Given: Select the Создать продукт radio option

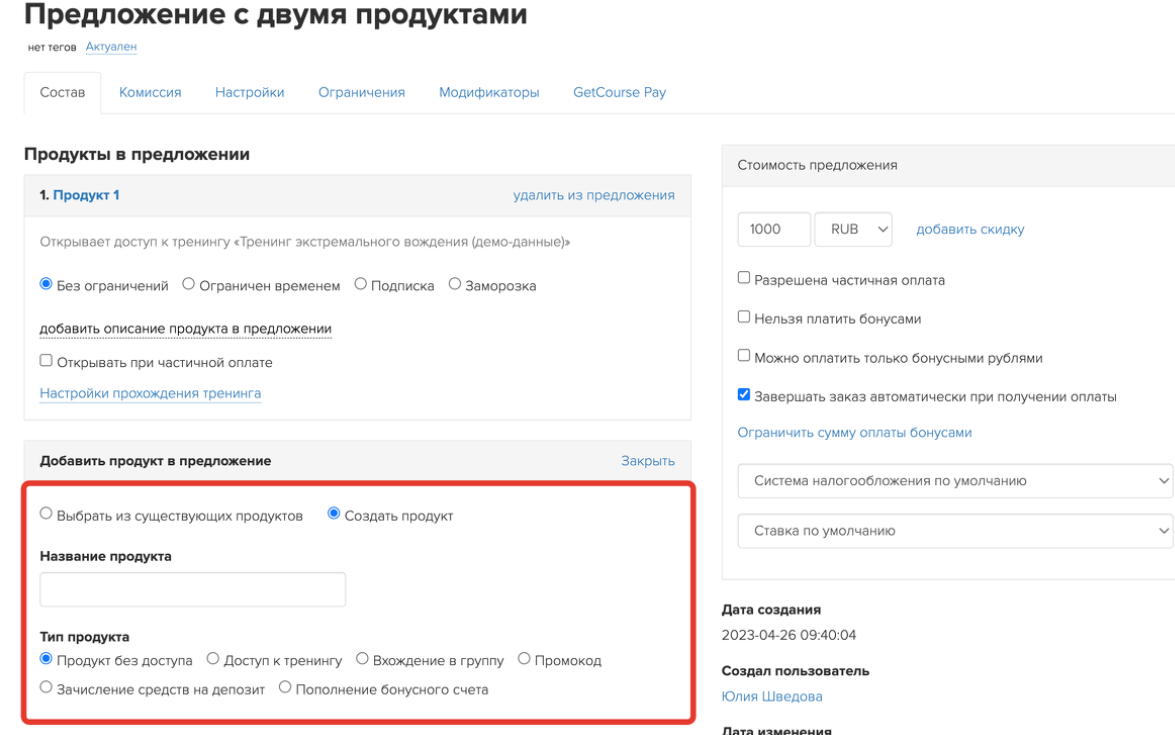Looking at the screenshot, I should pyautogui.click(x=333, y=514).
